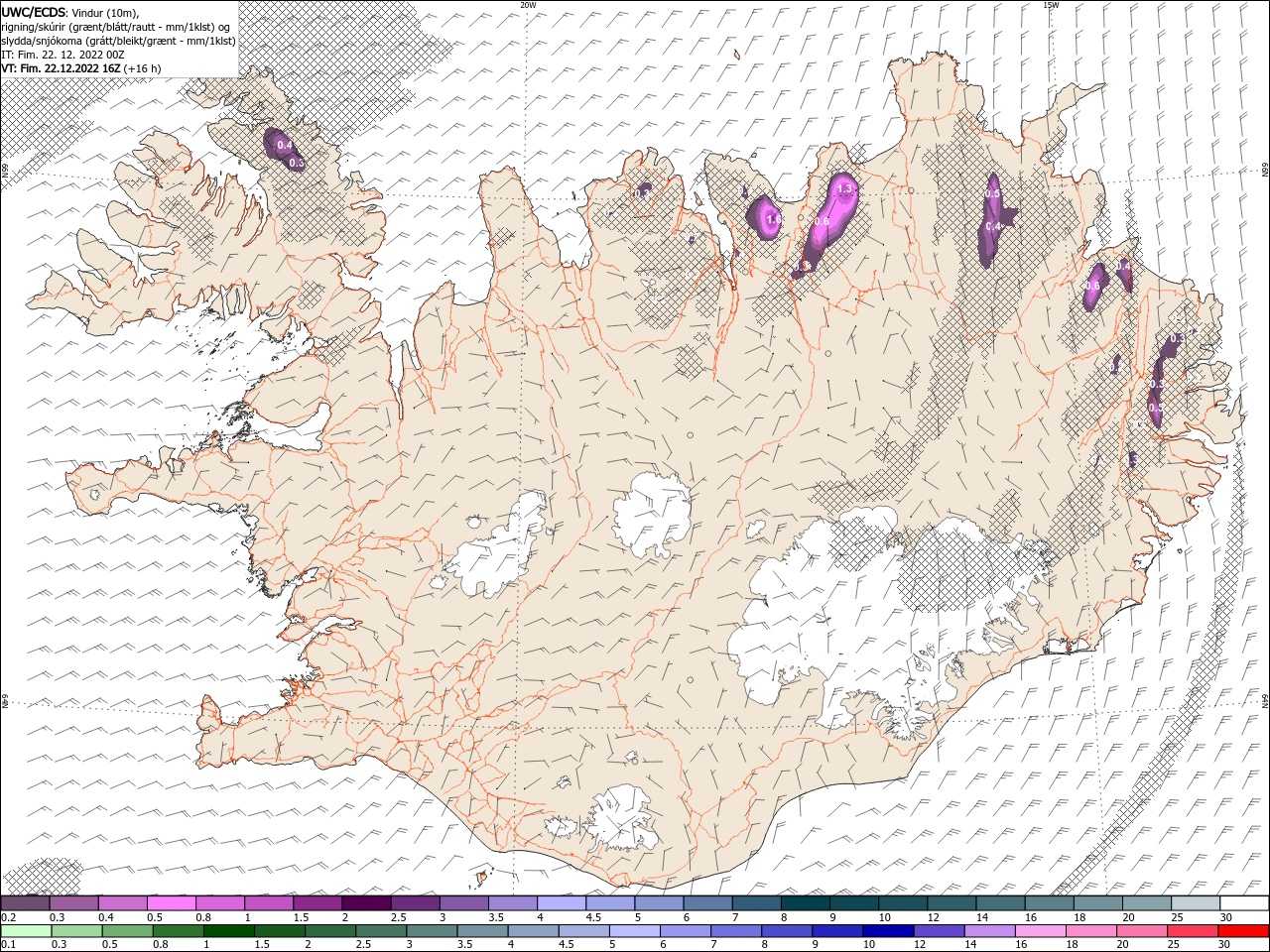Click the red-pink swatch labeled 25 on the lower scale
The height and width of the screenshot is (952, 1270).
(x=1193, y=931)
